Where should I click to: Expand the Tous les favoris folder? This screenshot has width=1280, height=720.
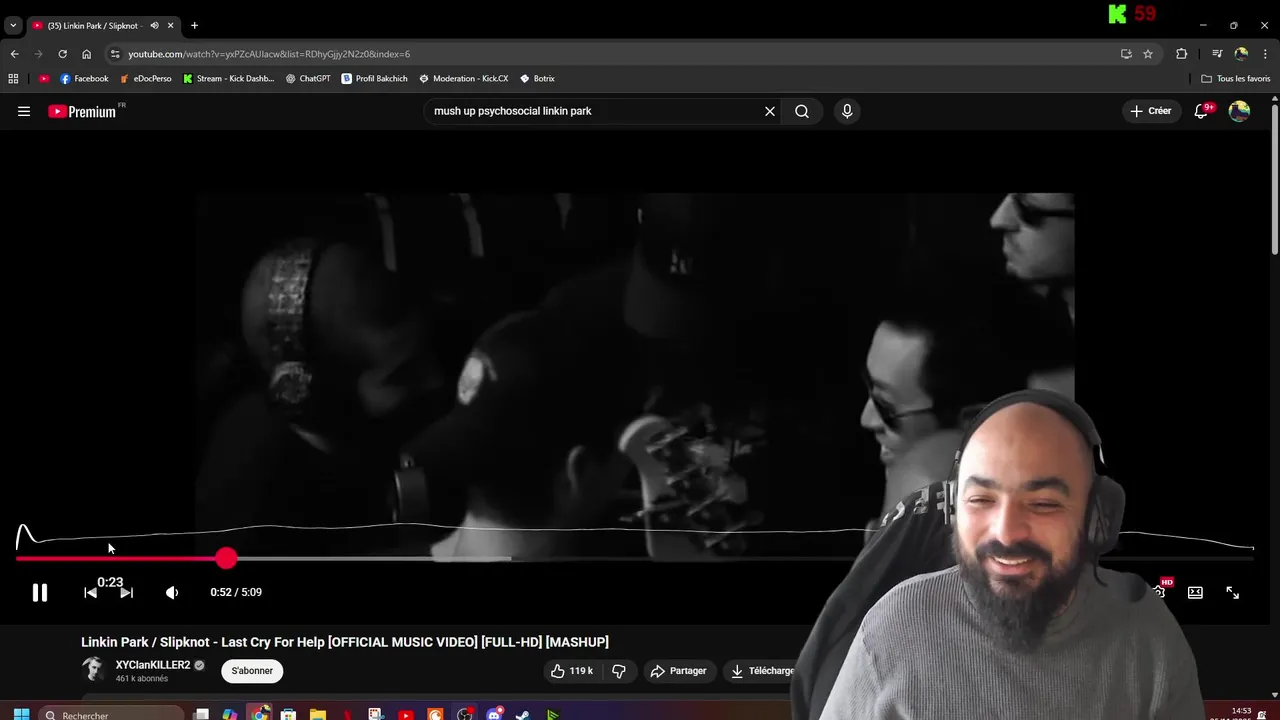point(1235,78)
